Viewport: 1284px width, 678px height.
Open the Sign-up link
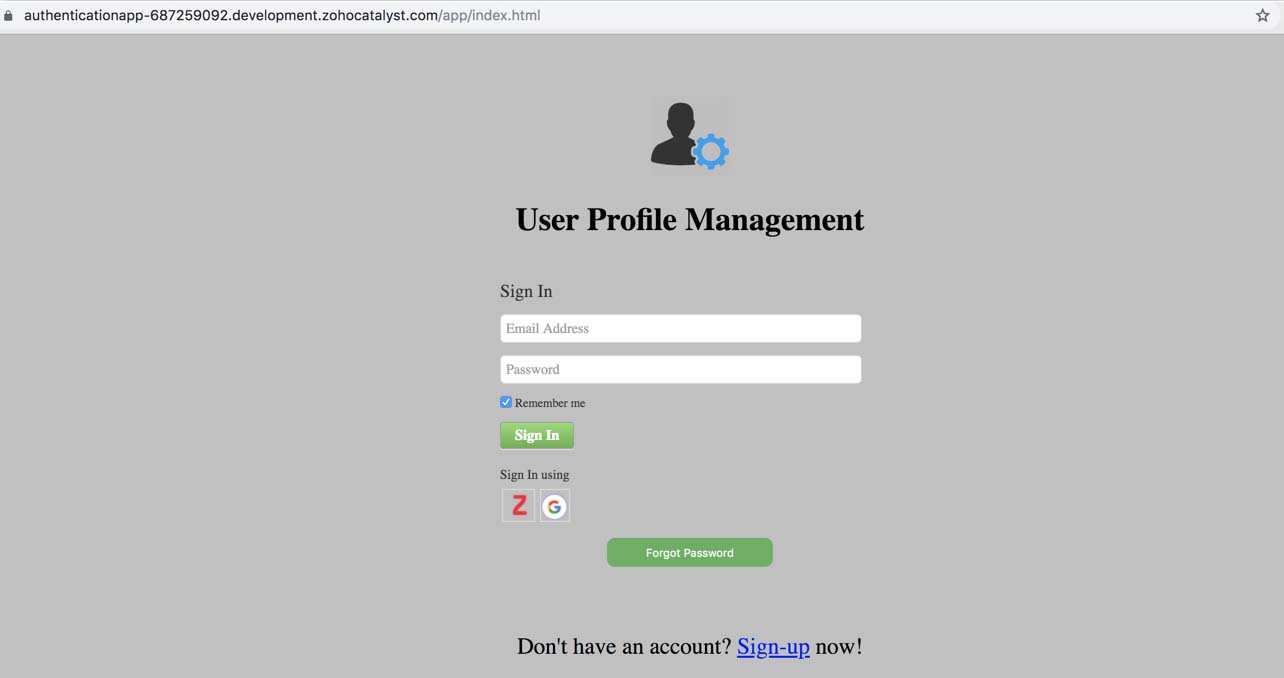[772, 647]
